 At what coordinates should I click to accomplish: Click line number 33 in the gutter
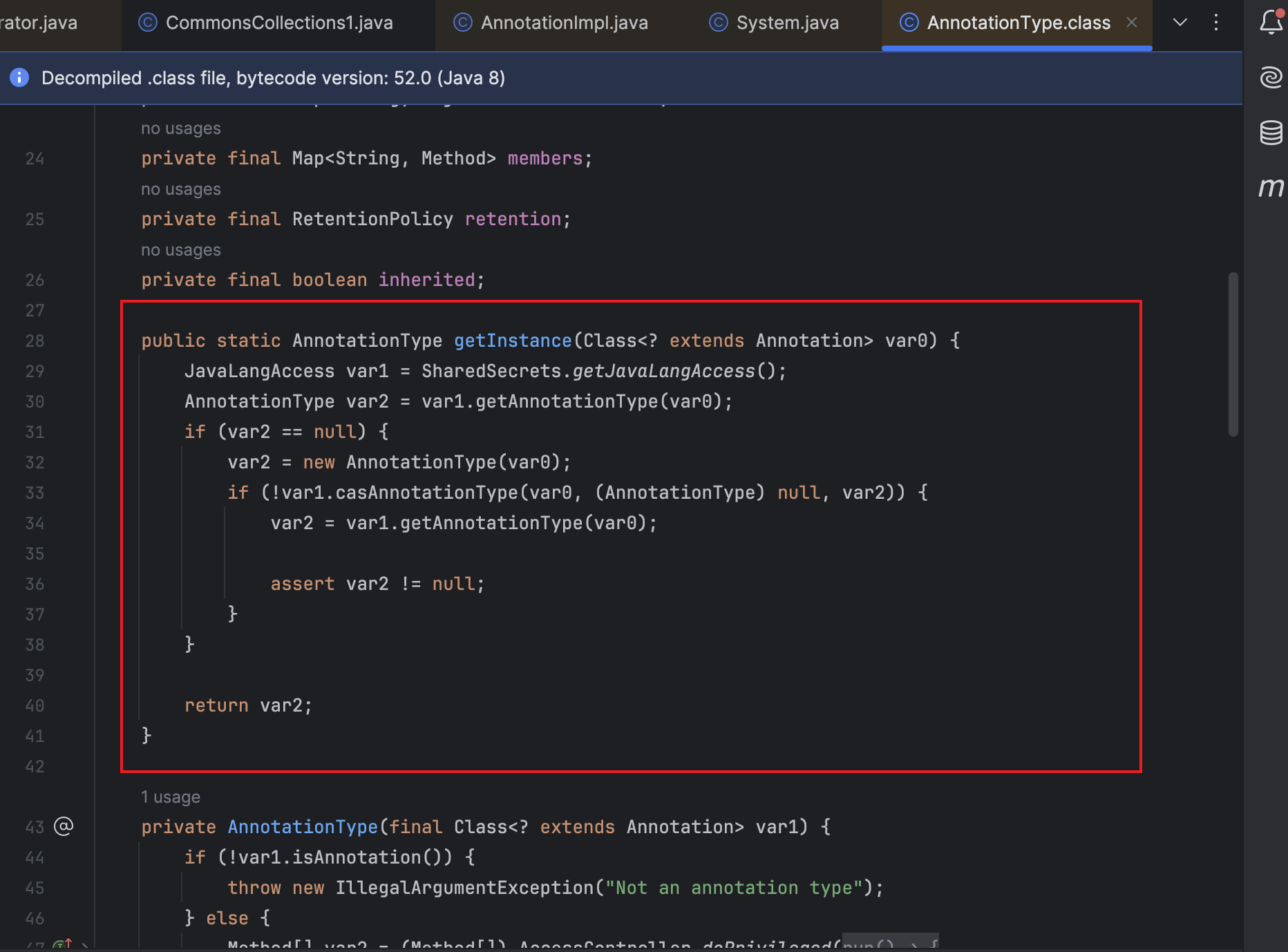click(x=35, y=493)
